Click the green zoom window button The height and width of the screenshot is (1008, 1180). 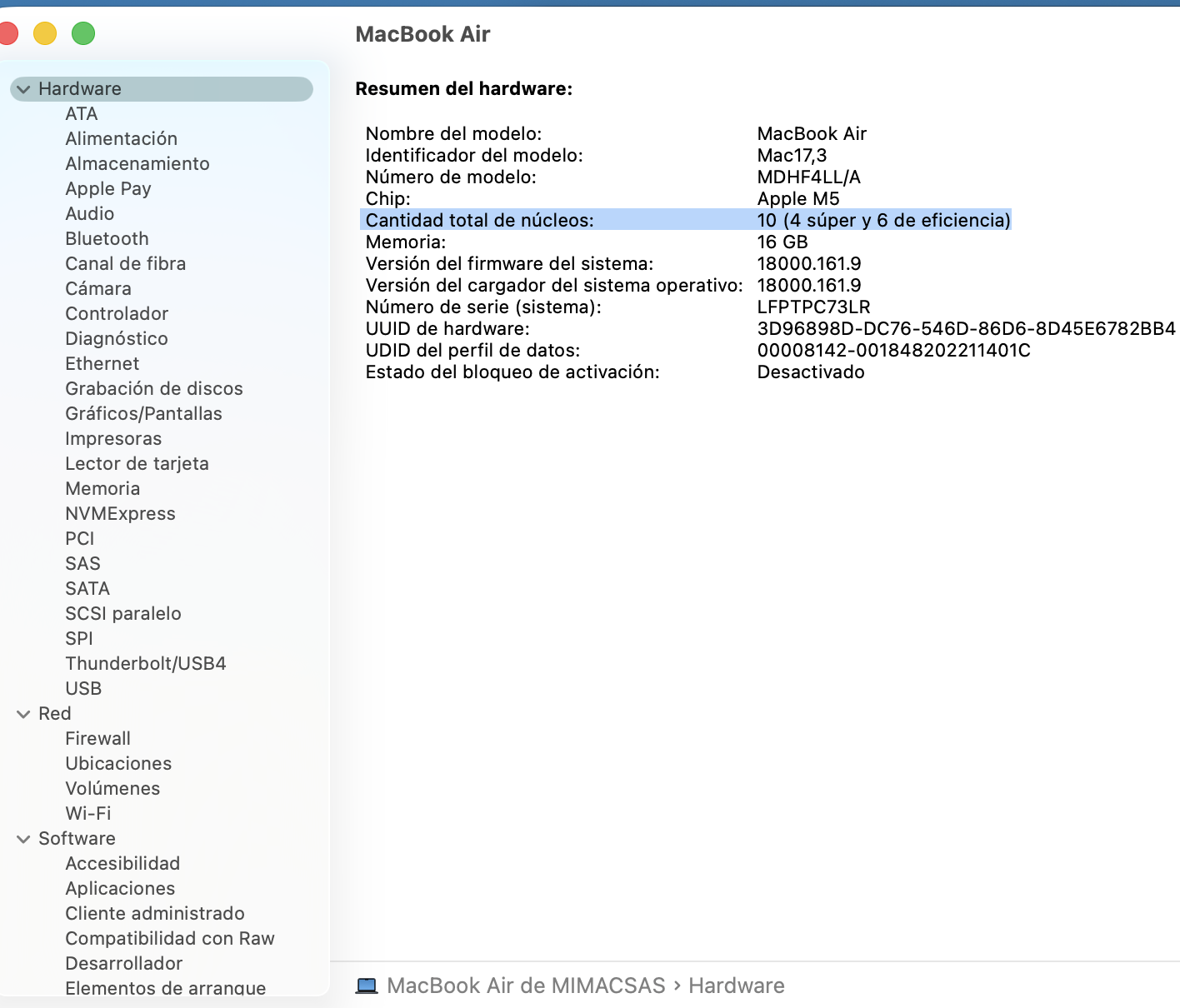point(83,33)
